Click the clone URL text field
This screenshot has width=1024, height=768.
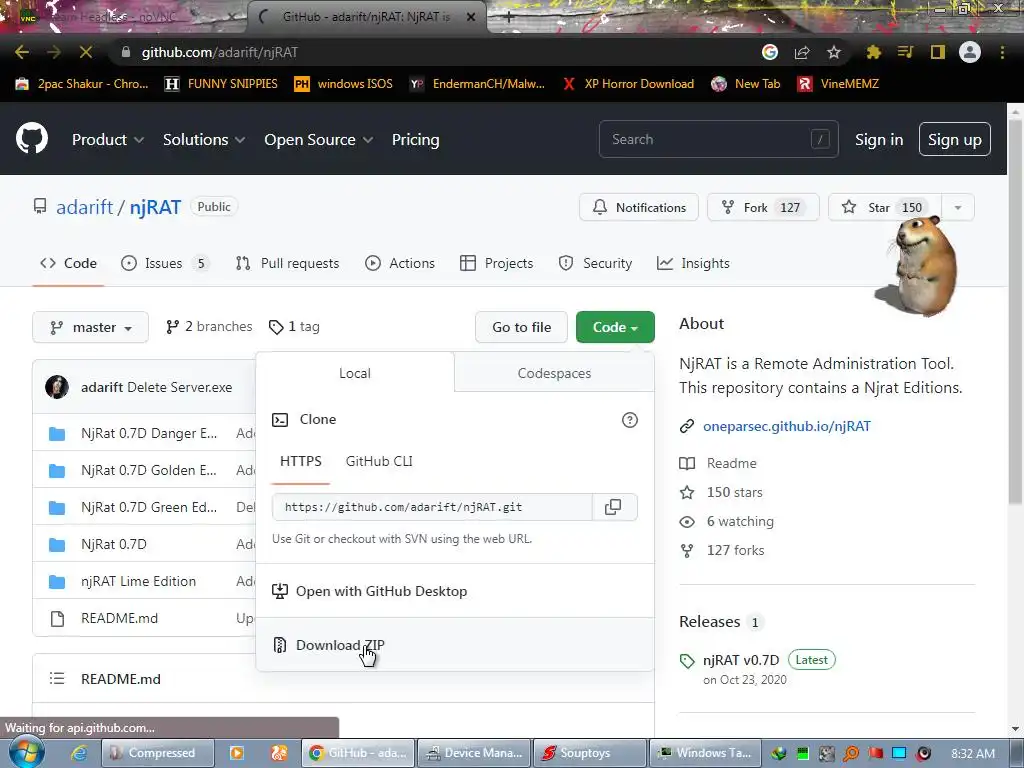tap(432, 507)
